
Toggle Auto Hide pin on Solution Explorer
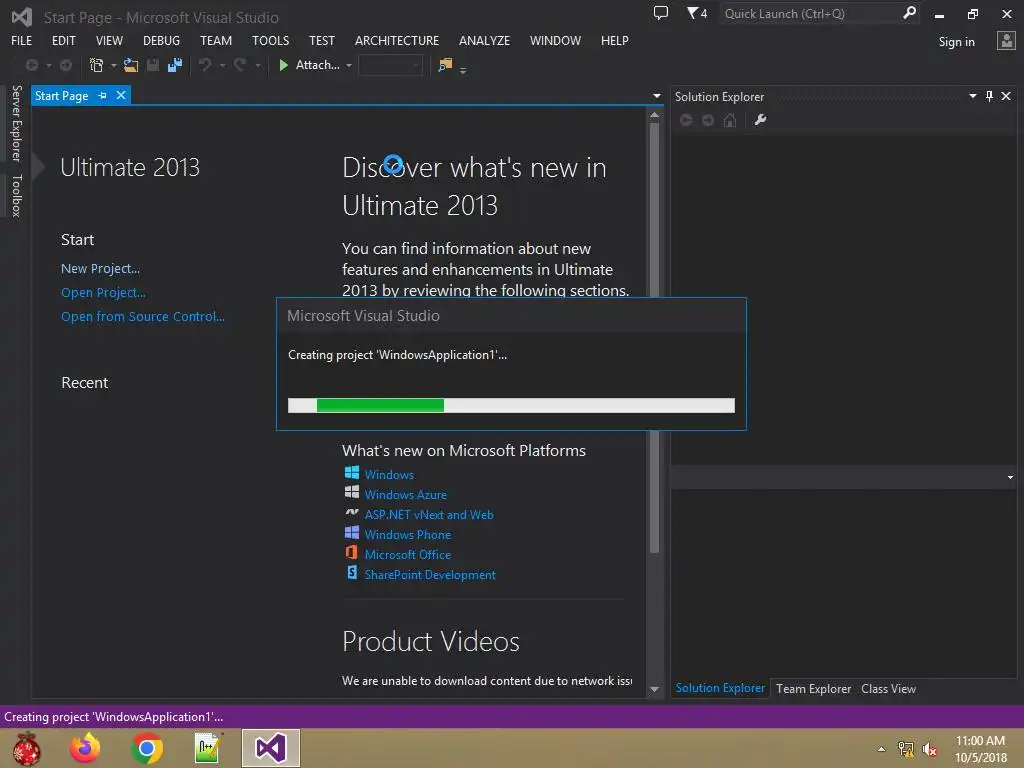[x=989, y=97]
